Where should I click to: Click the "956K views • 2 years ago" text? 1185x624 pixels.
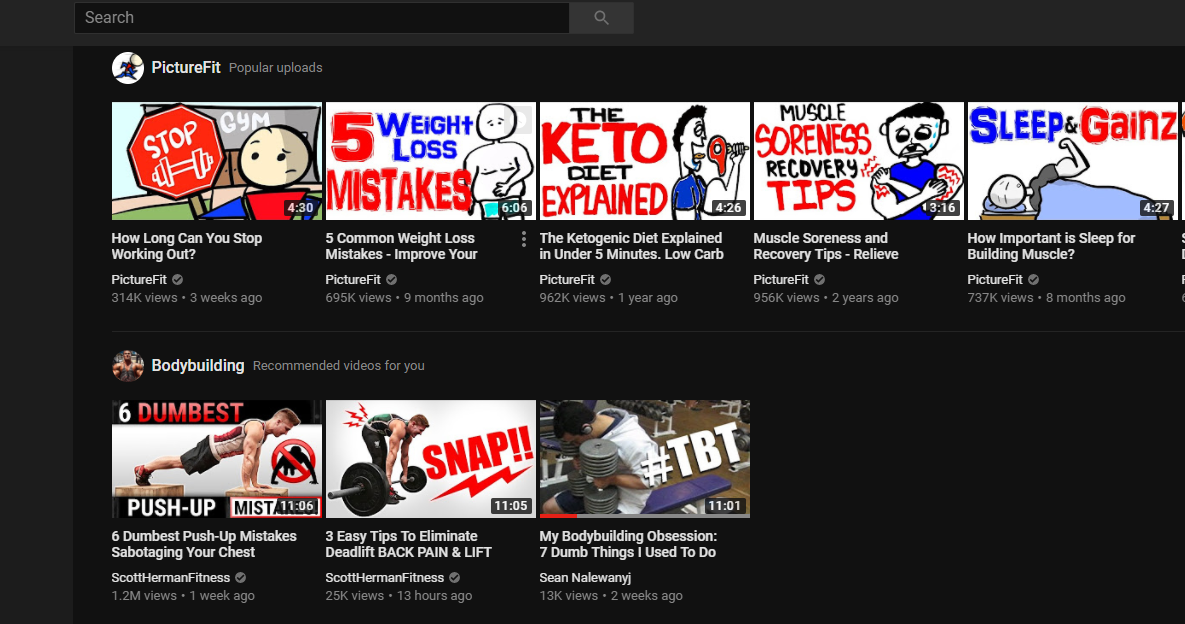[x=826, y=298]
